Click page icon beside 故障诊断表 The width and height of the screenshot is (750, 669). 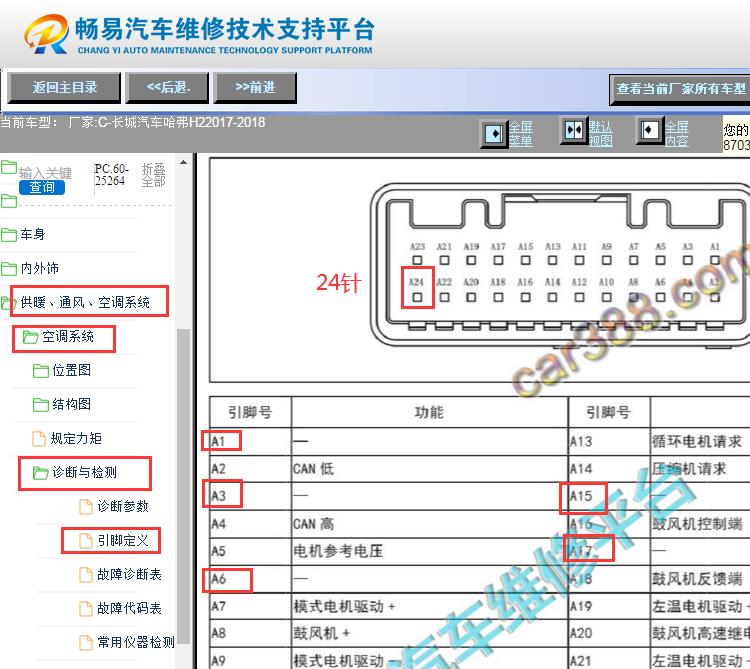coord(86,575)
